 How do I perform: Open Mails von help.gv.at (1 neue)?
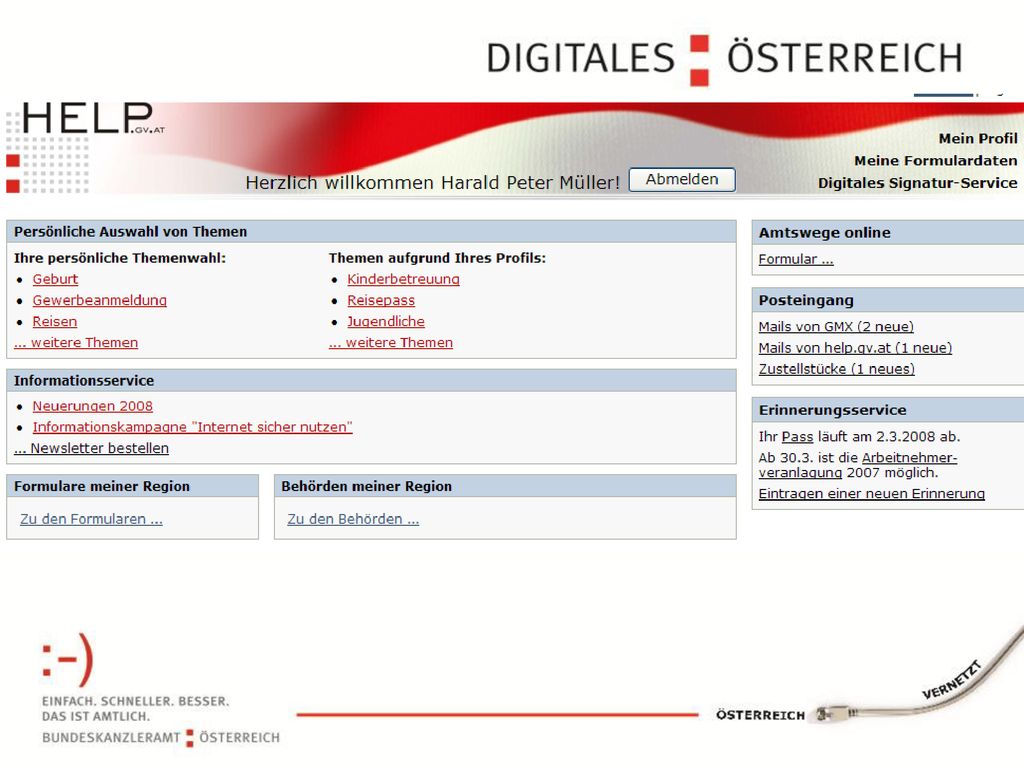tap(855, 348)
